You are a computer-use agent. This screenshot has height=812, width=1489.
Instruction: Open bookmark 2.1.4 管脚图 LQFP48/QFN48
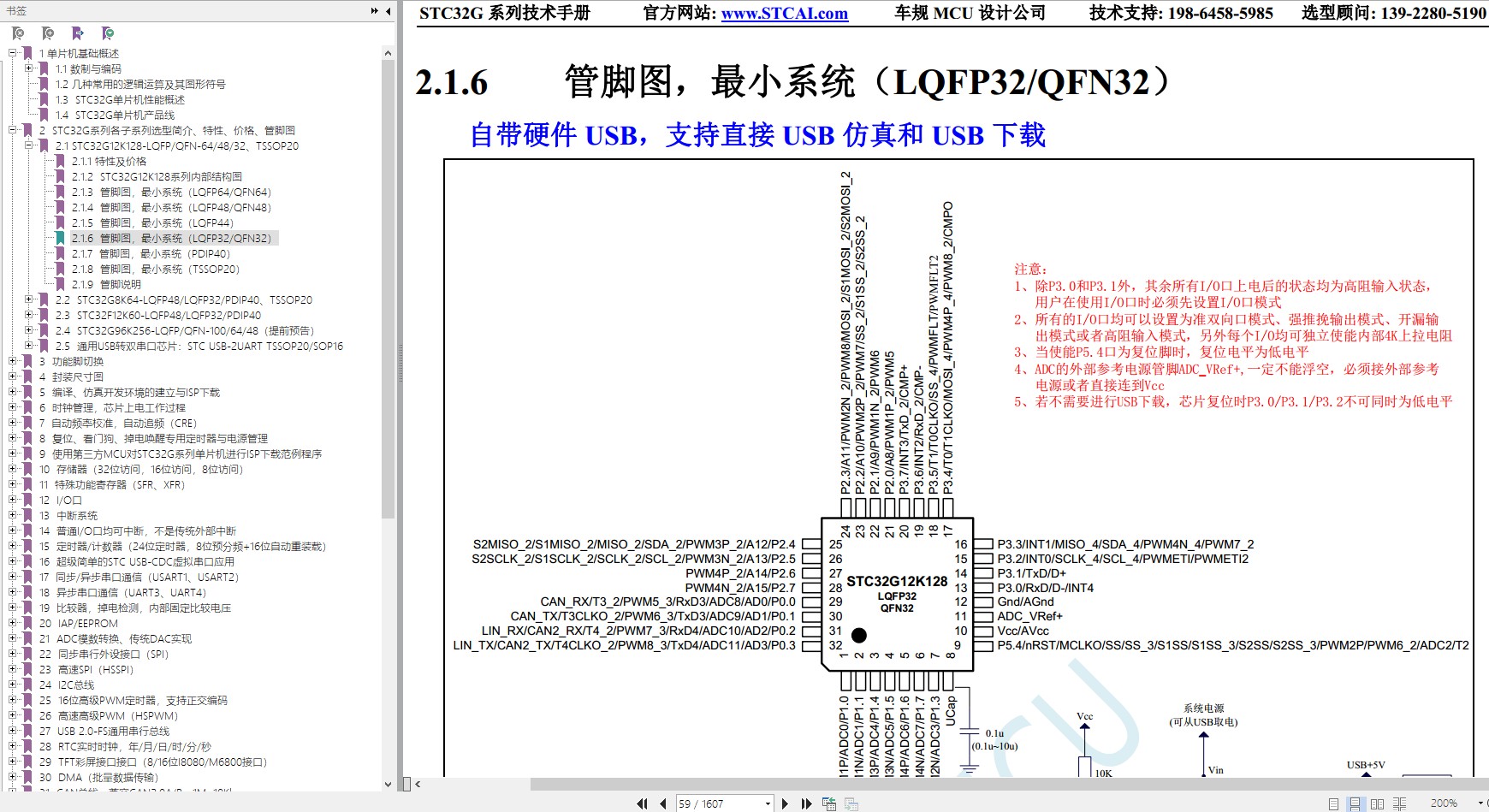(171, 207)
